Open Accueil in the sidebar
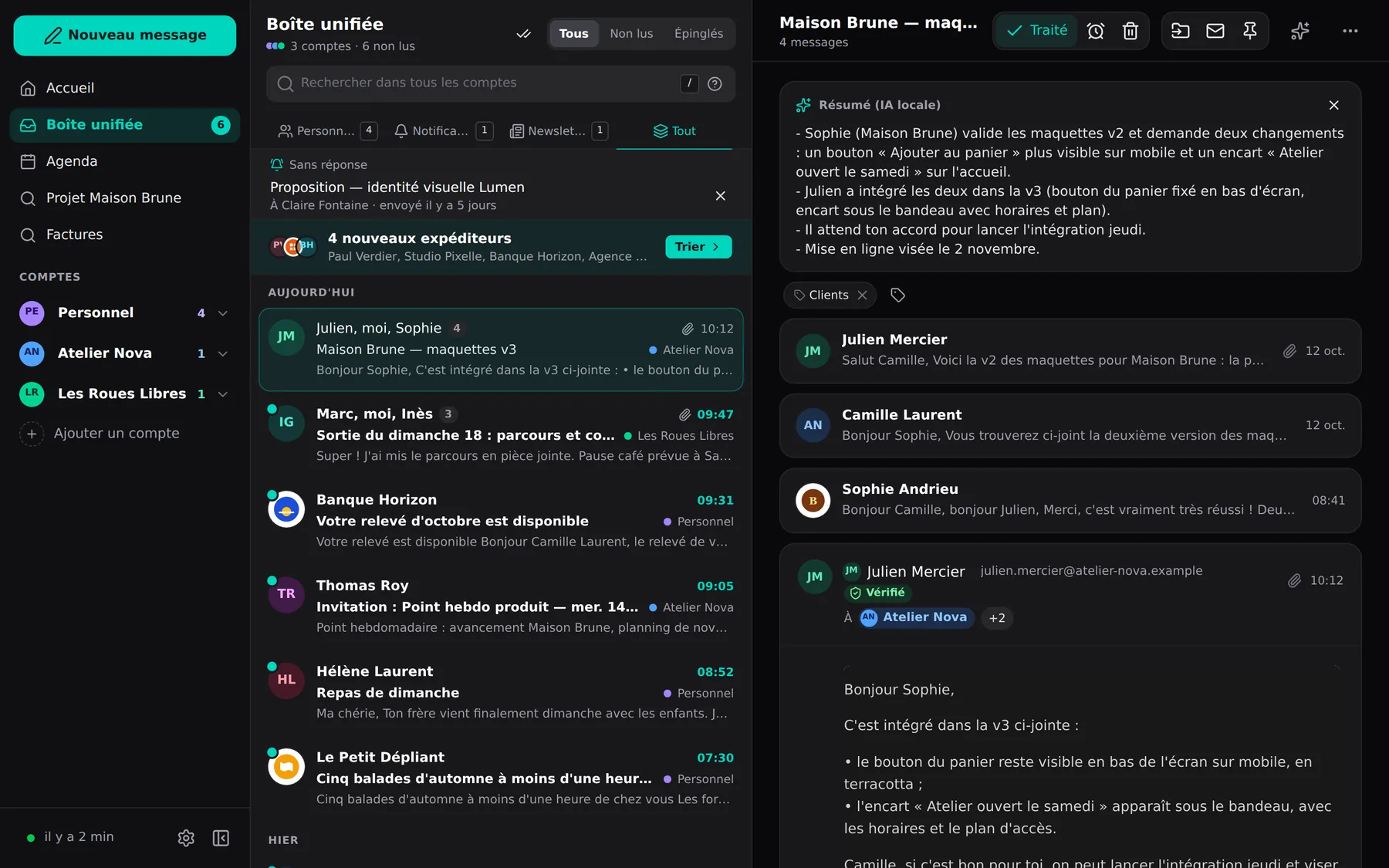Viewport: 1389px width, 868px height. (x=124, y=88)
